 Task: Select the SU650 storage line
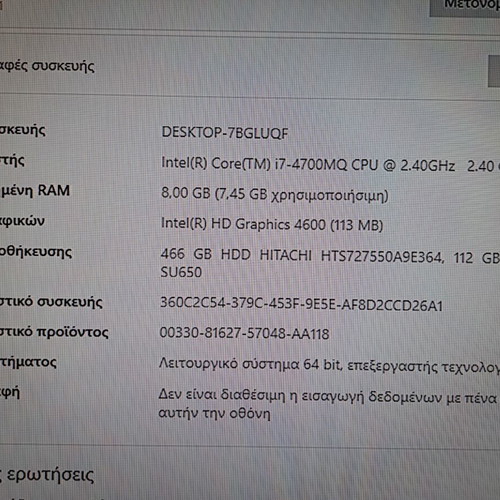pos(181,272)
